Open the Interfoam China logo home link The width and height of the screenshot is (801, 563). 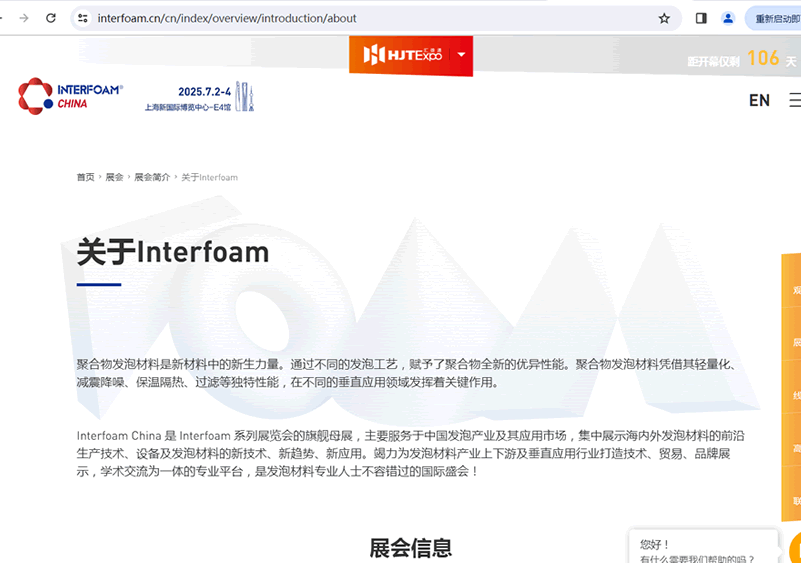pyautogui.click(x=70, y=96)
